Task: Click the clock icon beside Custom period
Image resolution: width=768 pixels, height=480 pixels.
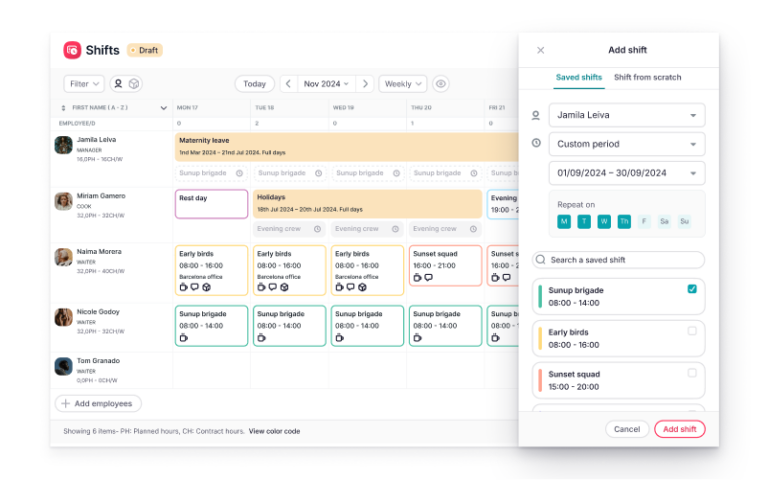Action: tap(536, 143)
